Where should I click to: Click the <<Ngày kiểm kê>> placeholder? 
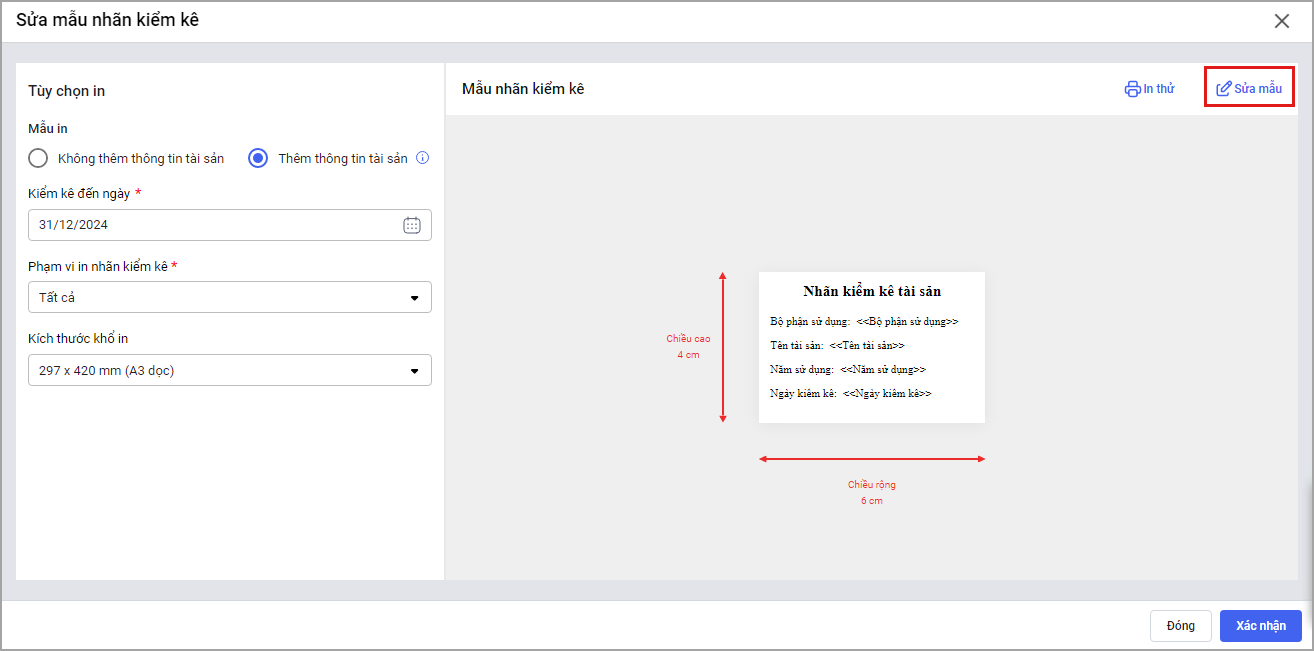pos(886,394)
